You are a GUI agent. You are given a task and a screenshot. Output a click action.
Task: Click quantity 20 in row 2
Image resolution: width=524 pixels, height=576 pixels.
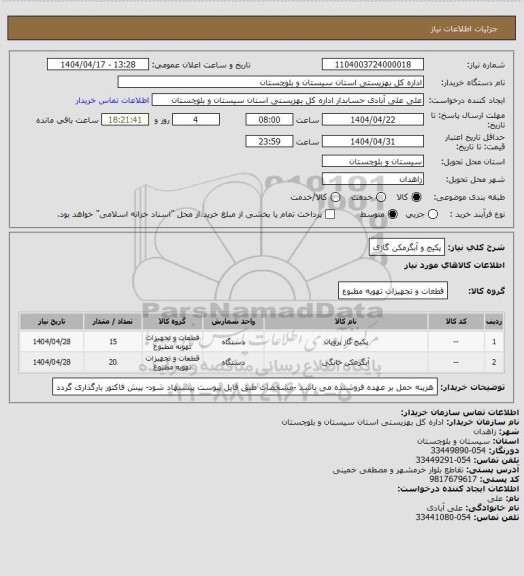(x=113, y=362)
